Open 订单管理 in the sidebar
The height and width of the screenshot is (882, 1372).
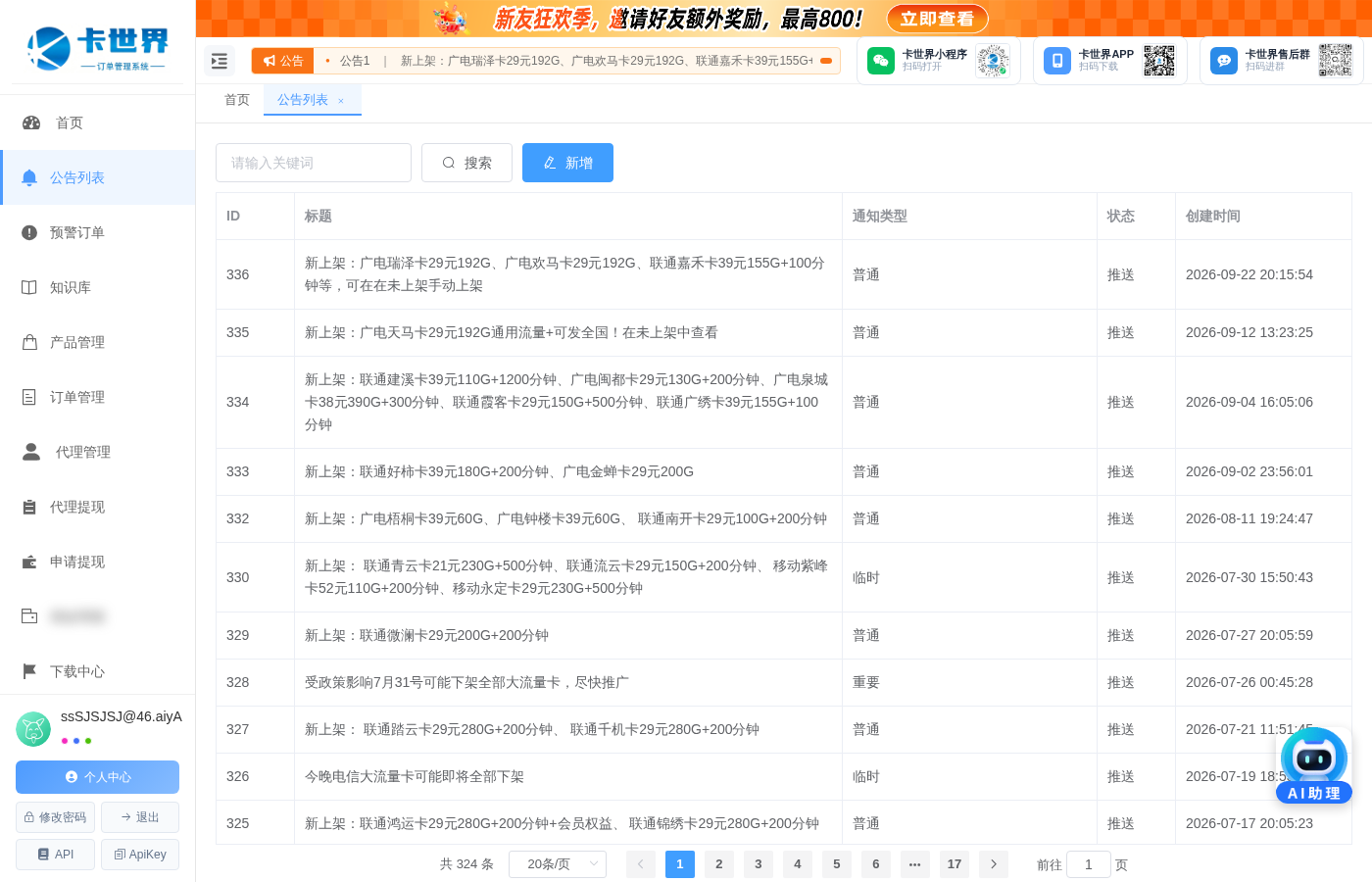(x=98, y=397)
